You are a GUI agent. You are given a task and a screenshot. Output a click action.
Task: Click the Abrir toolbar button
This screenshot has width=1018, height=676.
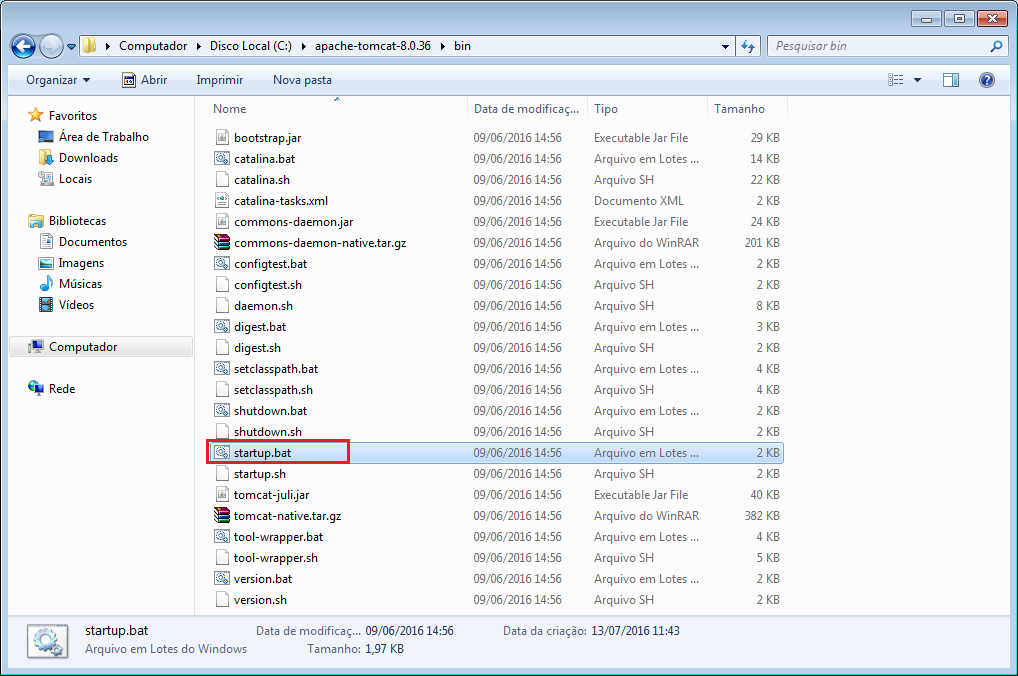(144, 80)
